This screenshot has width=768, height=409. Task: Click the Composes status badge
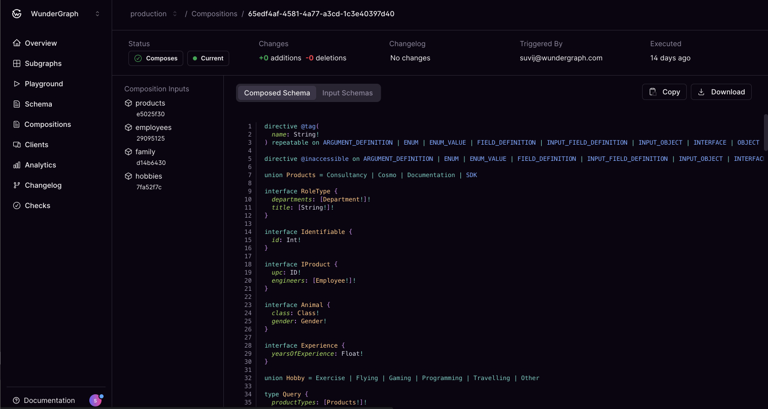(x=156, y=58)
